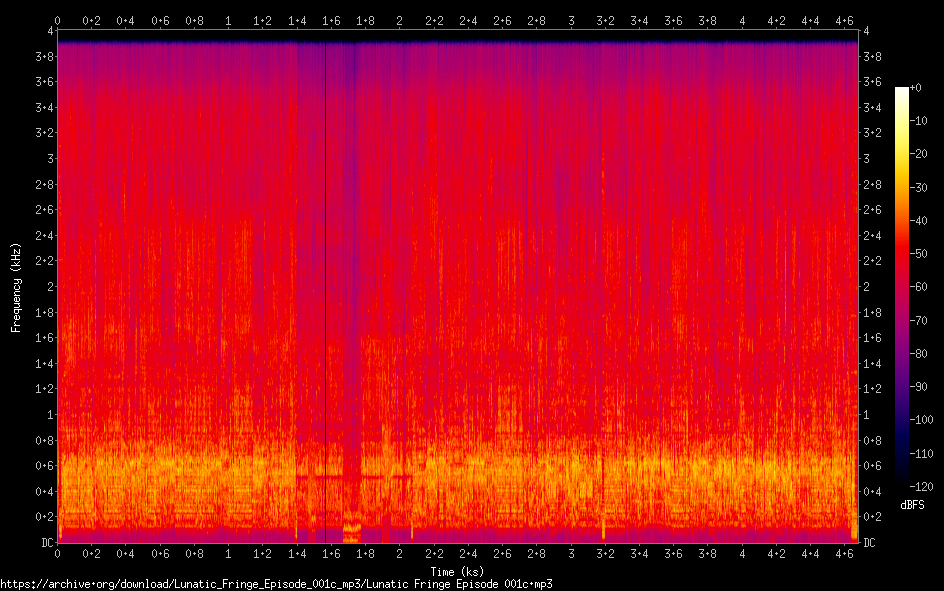
Task: Click the 4 kHz label on the left axis
Action: [x=46, y=31]
